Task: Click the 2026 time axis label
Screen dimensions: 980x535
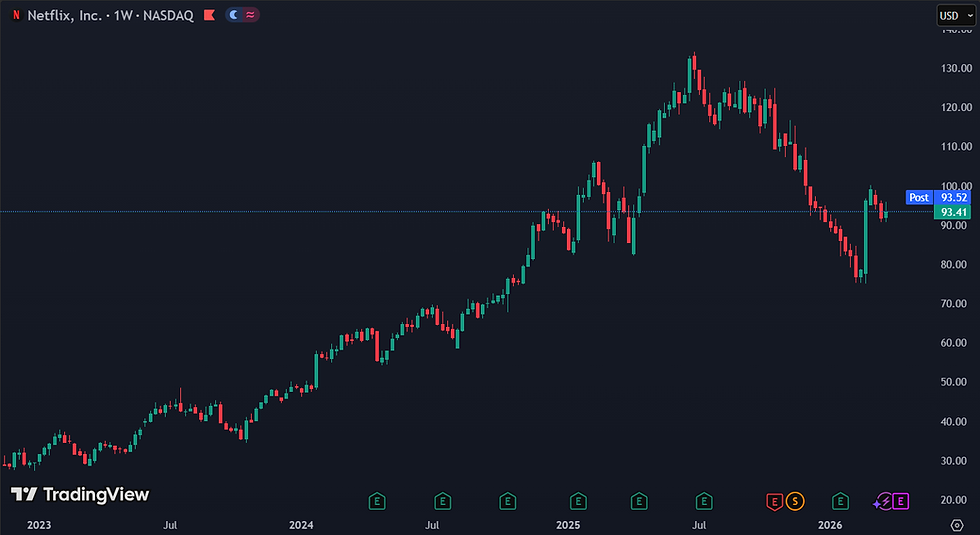Action: pyautogui.click(x=830, y=525)
